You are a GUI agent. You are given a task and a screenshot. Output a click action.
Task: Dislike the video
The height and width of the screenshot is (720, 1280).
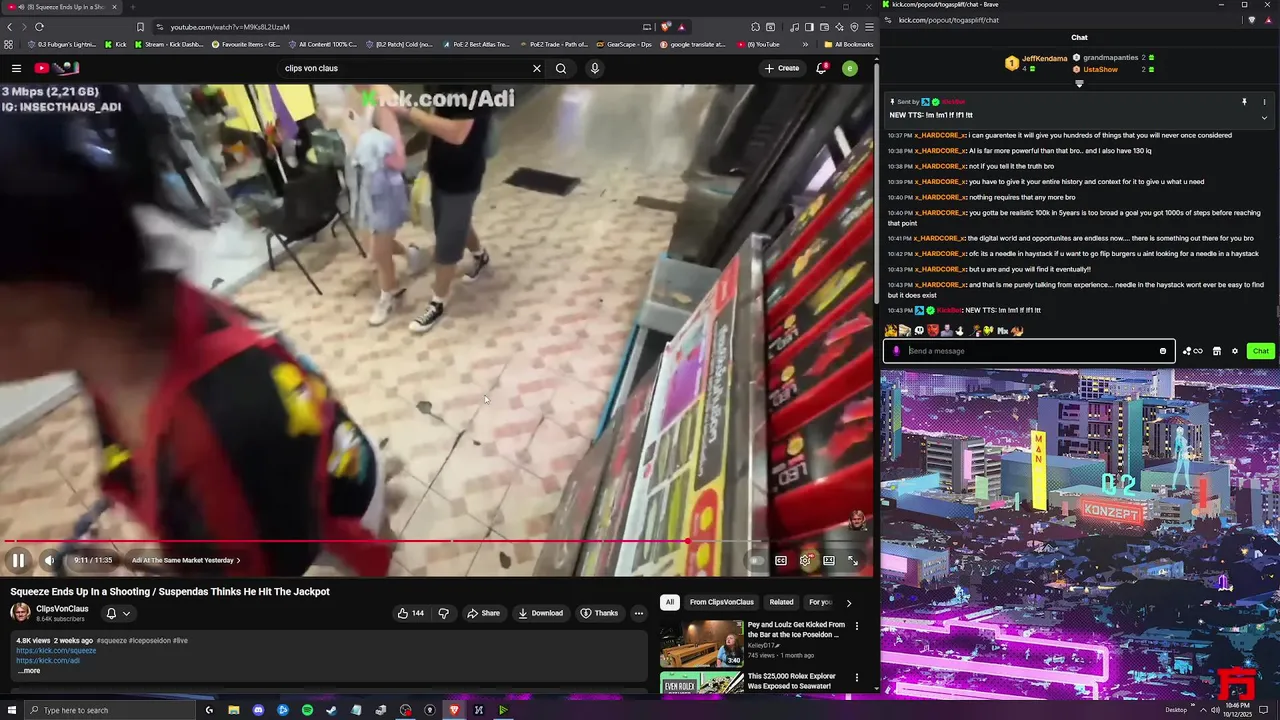444,613
